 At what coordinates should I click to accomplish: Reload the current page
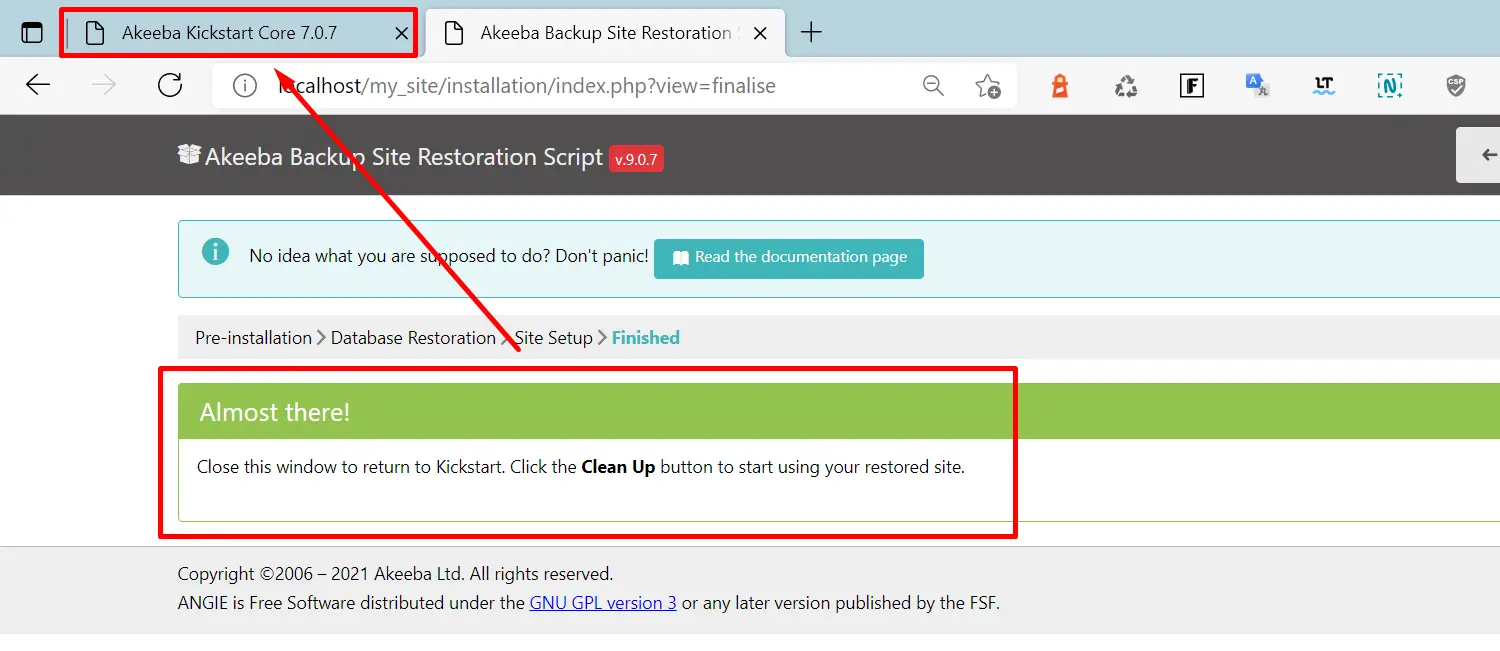pos(170,86)
